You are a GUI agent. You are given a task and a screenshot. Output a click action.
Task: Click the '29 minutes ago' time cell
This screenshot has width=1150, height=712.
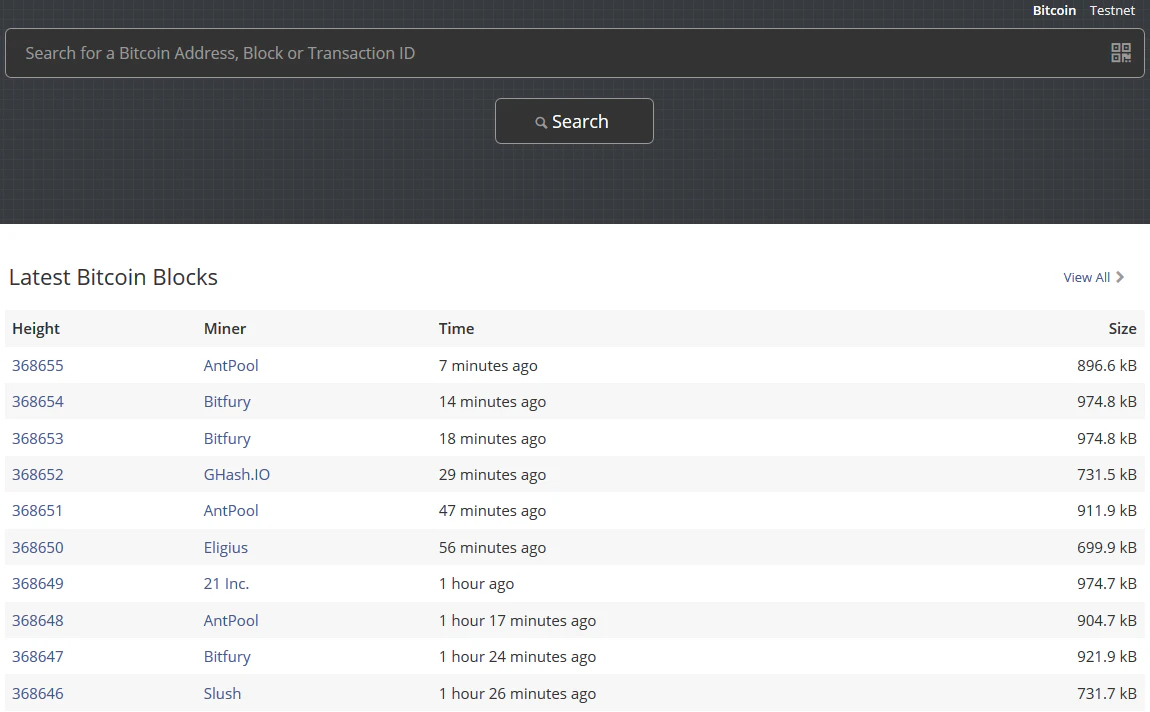(492, 474)
